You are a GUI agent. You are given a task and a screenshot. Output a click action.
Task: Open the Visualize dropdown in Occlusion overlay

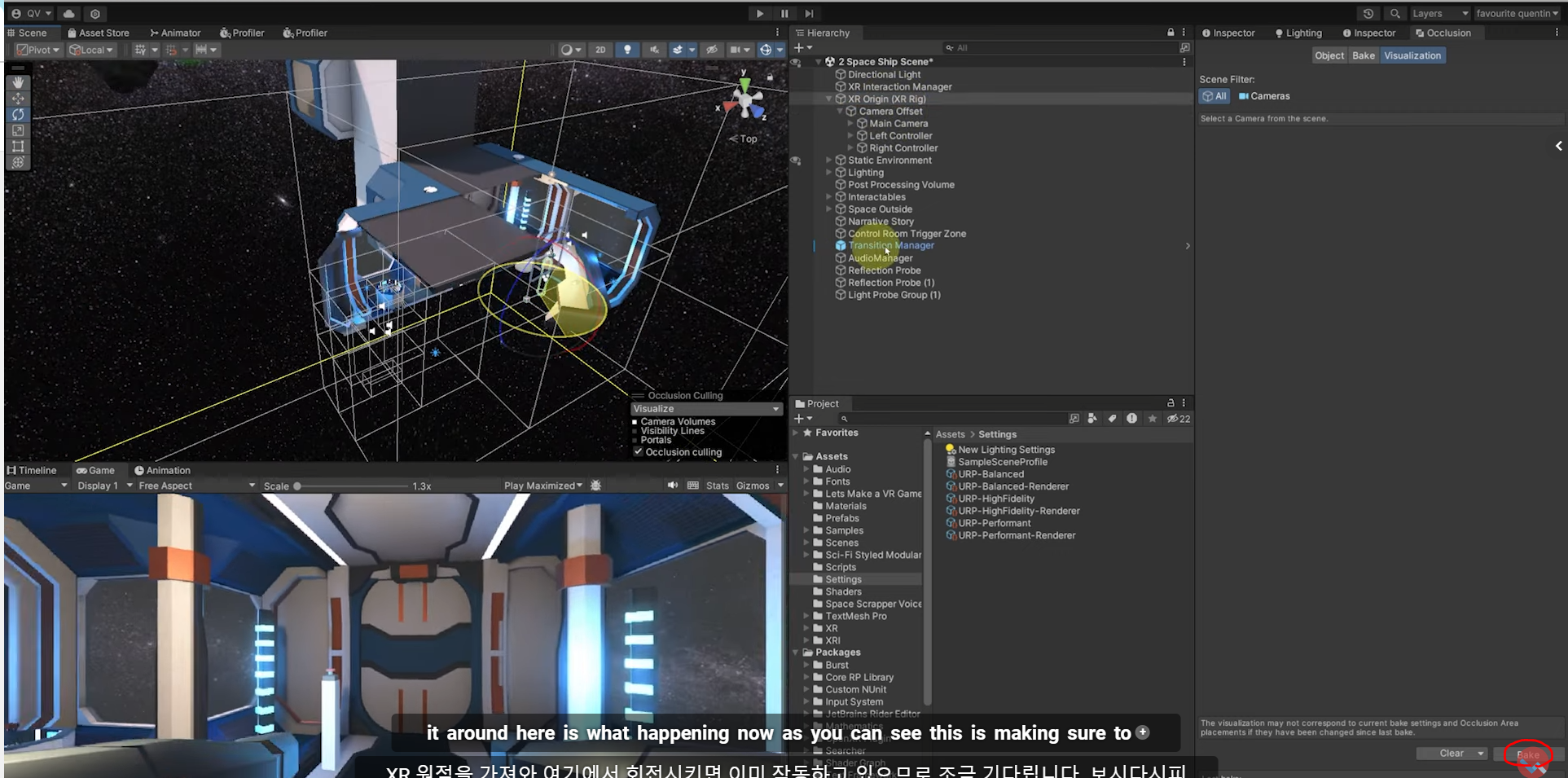point(706,409)
